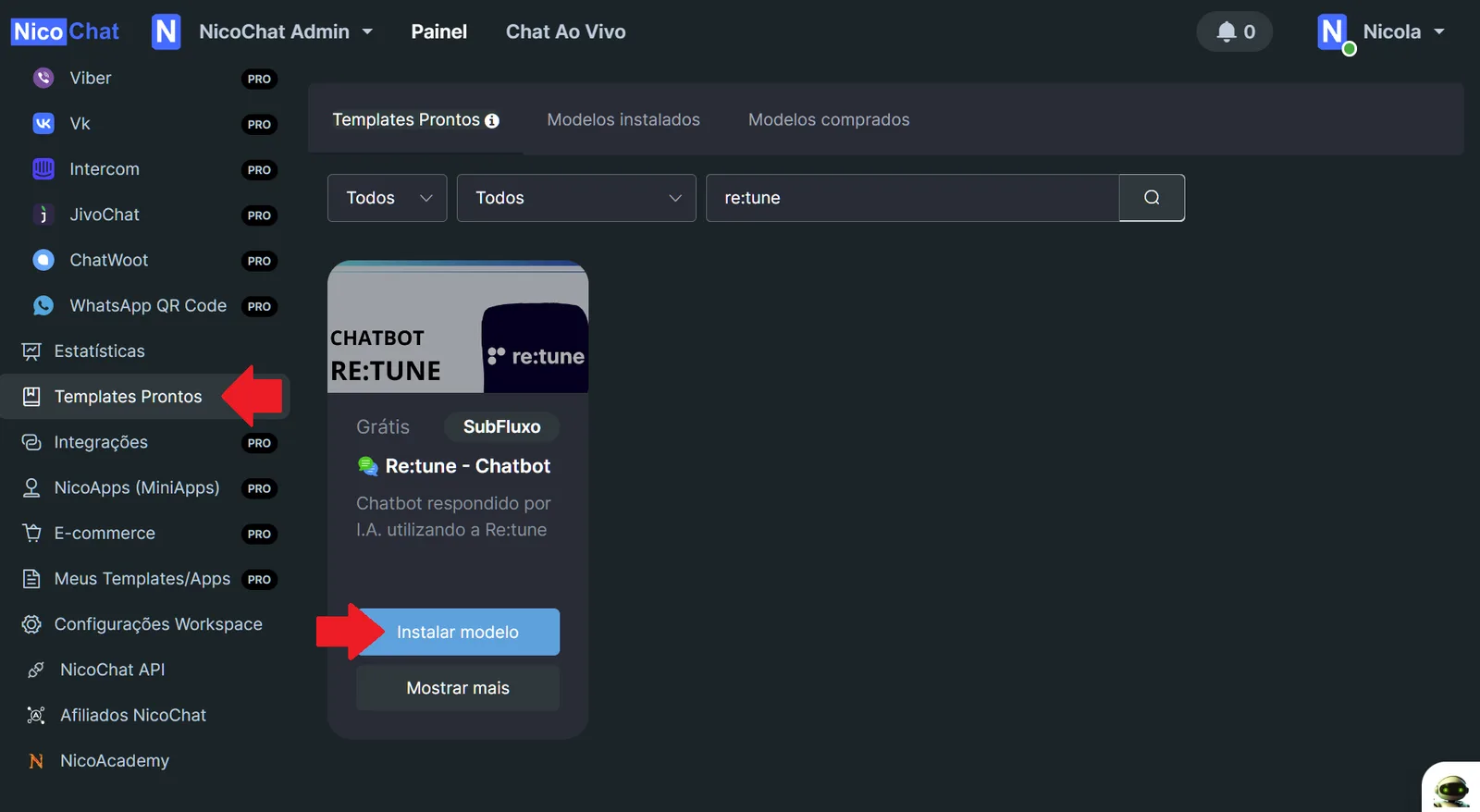
Task: Click the Estatísticas chart icon
Action: (31, 351)
